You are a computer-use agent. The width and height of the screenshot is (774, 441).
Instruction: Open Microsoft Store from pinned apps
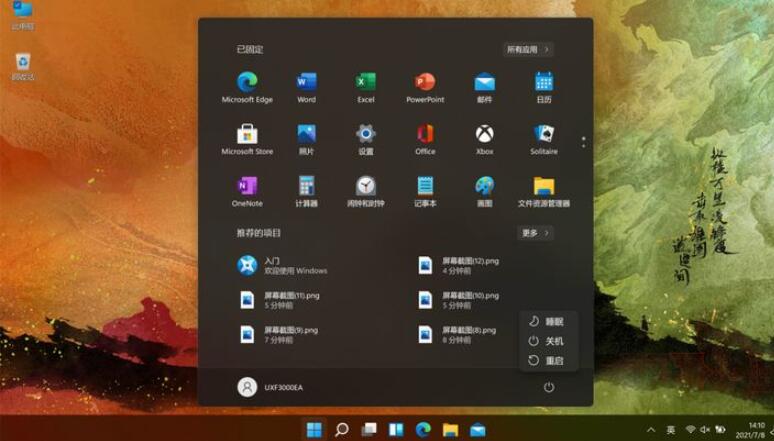pyautogui.click(x=247, y=139)
